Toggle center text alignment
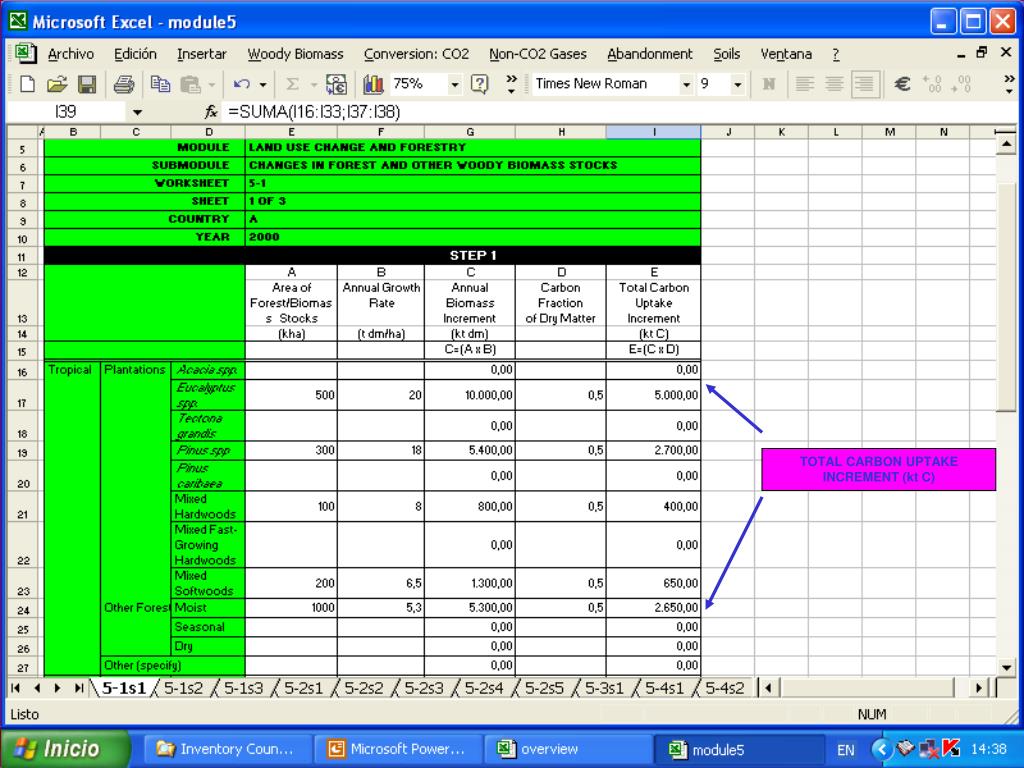Image resolution: width=1024 pixels, height=768 pixels. (834, 84)
